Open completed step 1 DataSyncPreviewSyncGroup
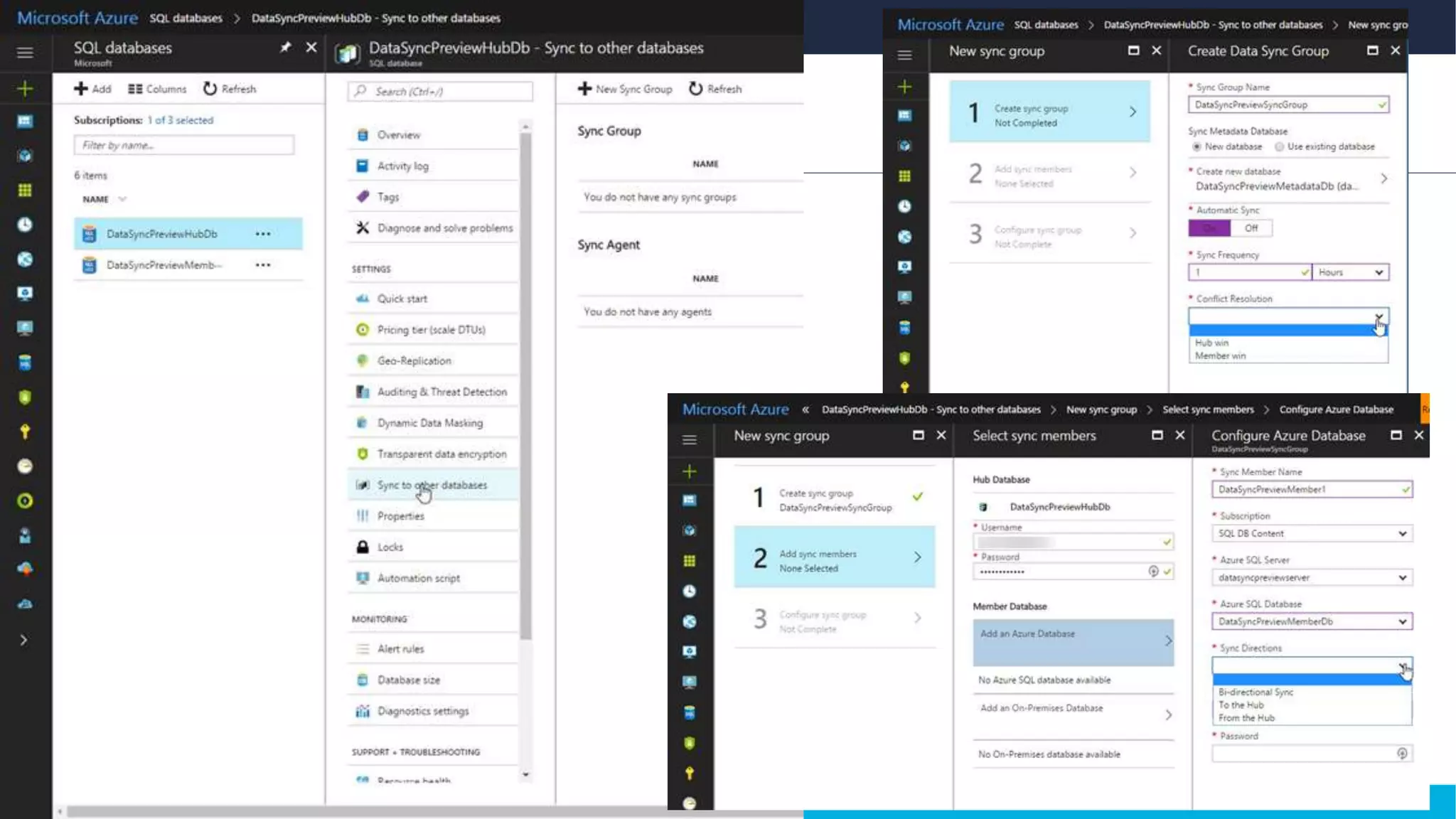1456x819 pixels. click(835, 497)
